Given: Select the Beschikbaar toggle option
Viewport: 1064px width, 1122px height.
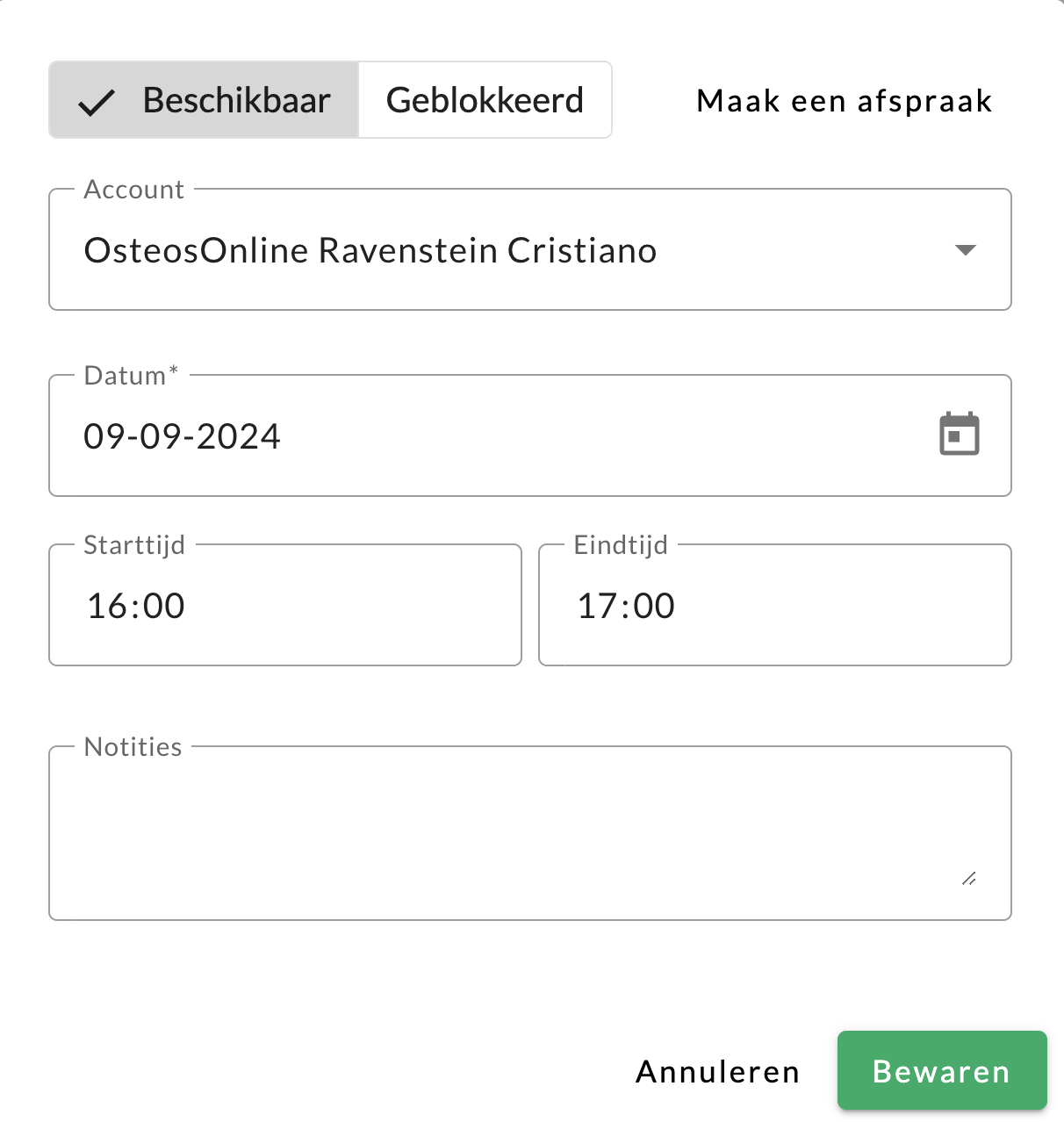Looking at the screenshot, I should click(204, 100).
